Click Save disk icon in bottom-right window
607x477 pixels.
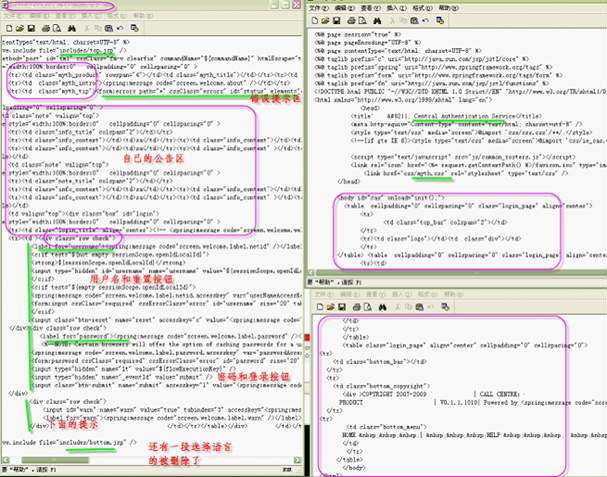coord(342,307)
